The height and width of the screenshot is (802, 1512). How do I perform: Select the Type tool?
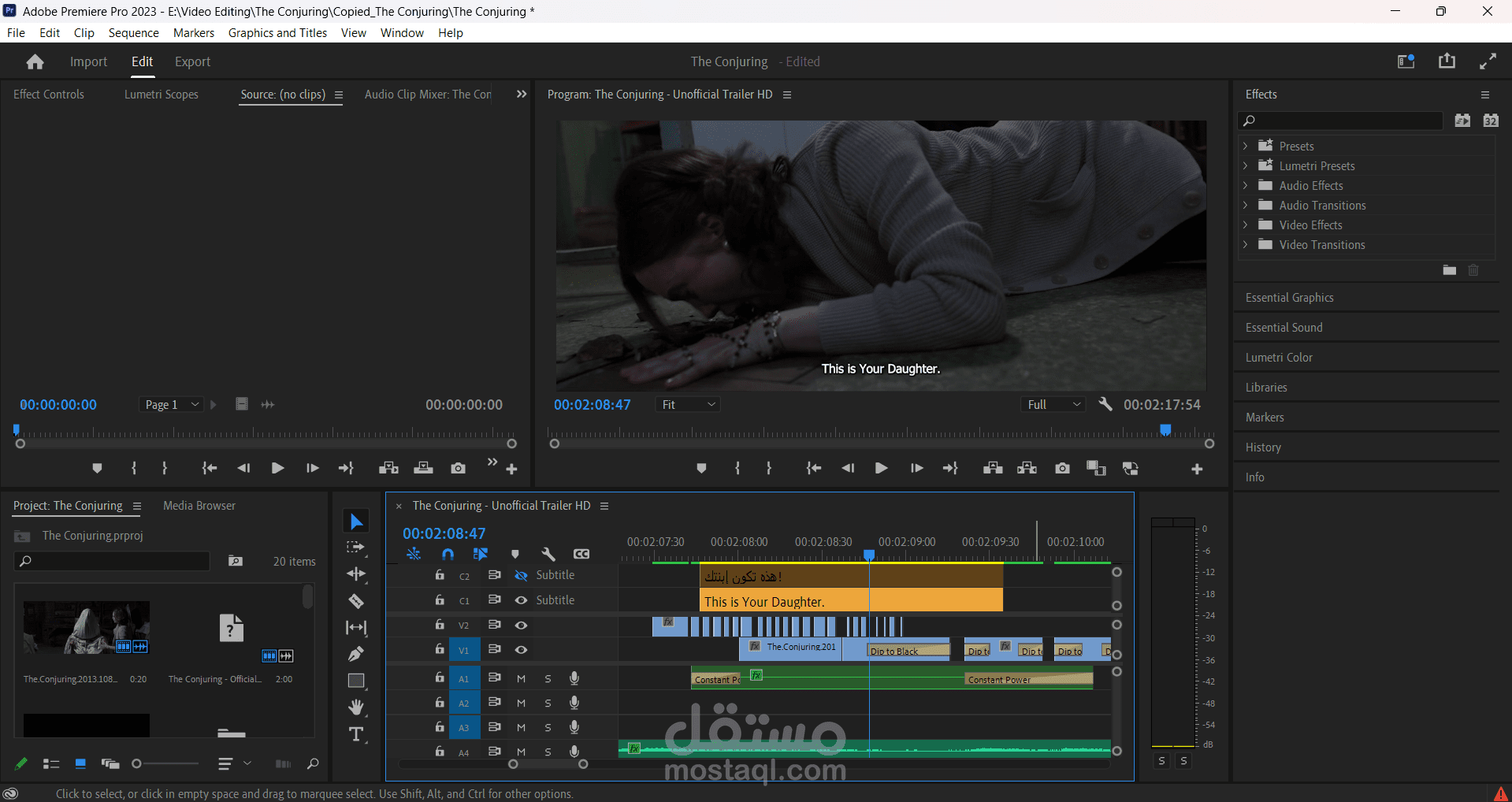coord(356,734)
